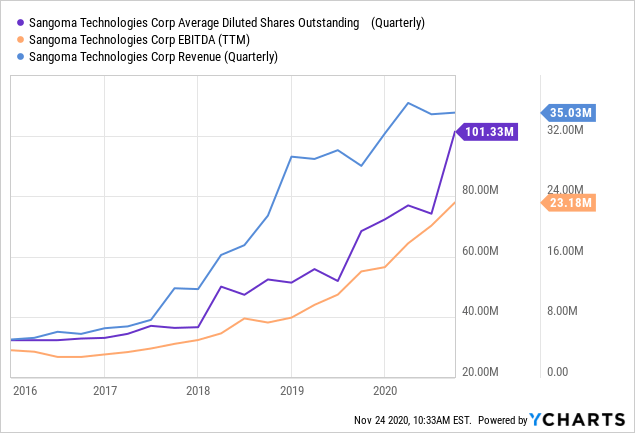
Task: Click the 8.00M right axis label
Action: 563,311
